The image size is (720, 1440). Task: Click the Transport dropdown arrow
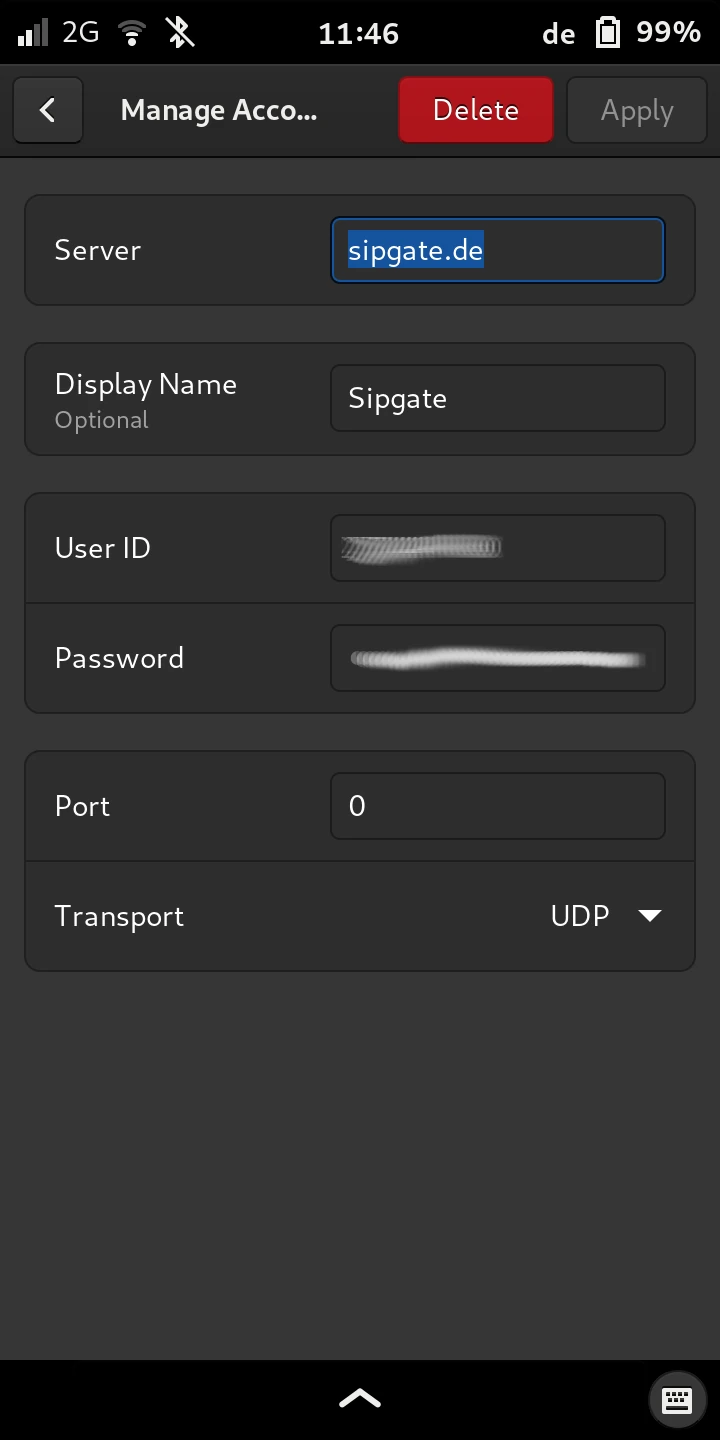click(x=650, y=916)
